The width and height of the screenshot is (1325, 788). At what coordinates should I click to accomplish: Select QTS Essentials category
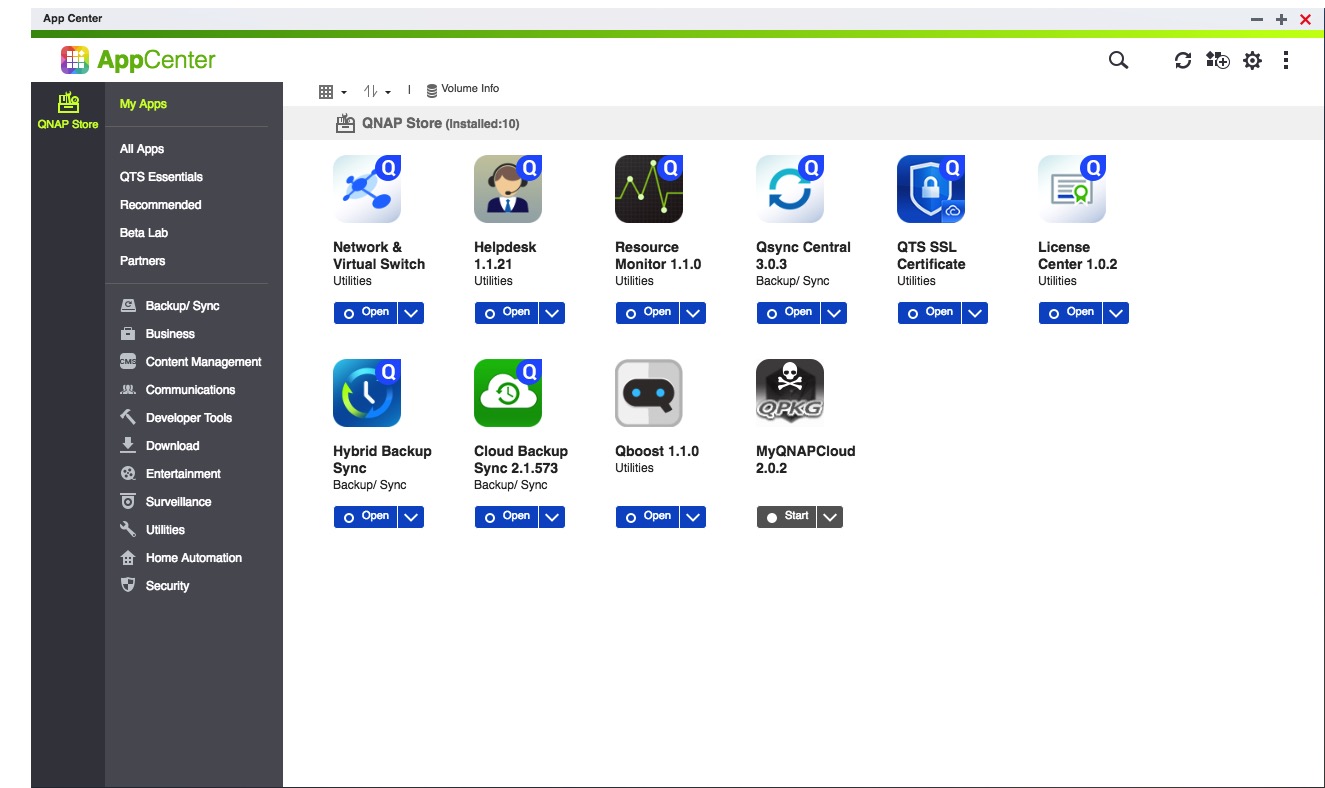click(x=161, y=177)
